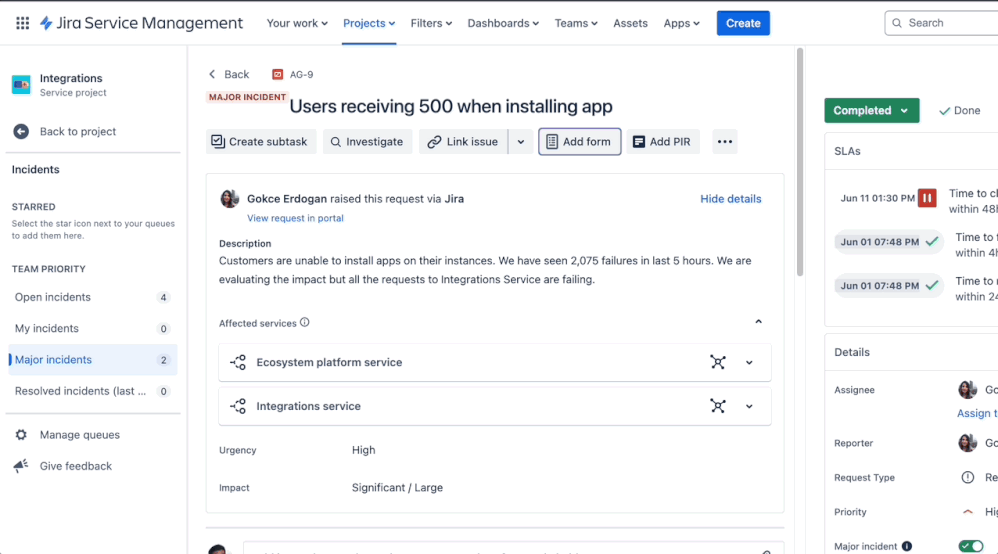Viewport: 998px width, 554px height.
Task: Click Gokce Erdogan's avatar in request header
Action: pyautogui.click(x=229, y=199)
